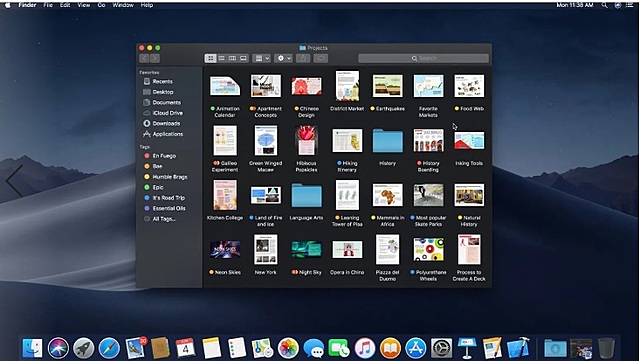Image resolution: width=640 pixels, height=361 pixels.
Task: Open the Edit menu
Action: [65, 5]
